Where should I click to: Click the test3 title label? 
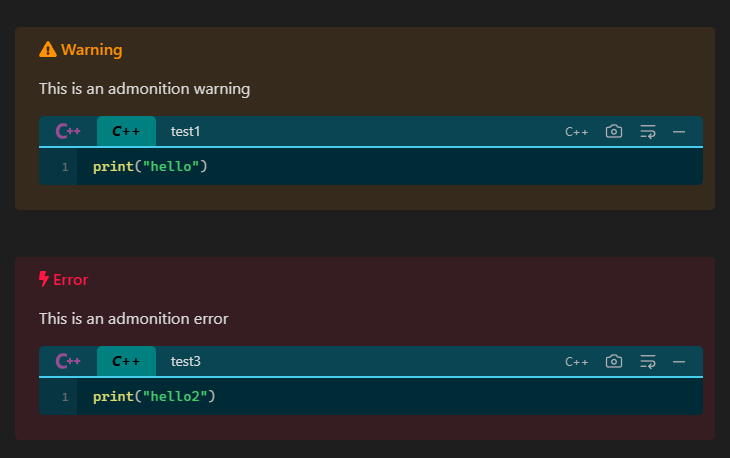186,362
